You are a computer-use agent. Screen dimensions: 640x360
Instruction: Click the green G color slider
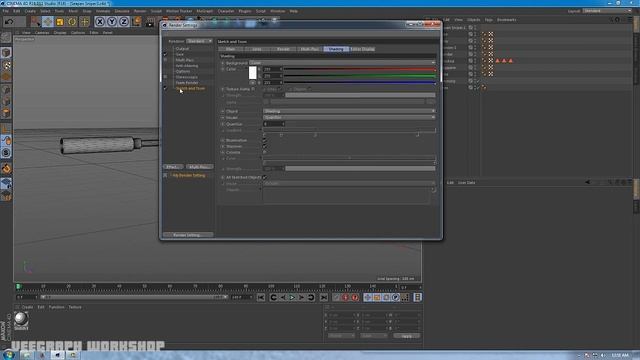(x=360, y=76)
